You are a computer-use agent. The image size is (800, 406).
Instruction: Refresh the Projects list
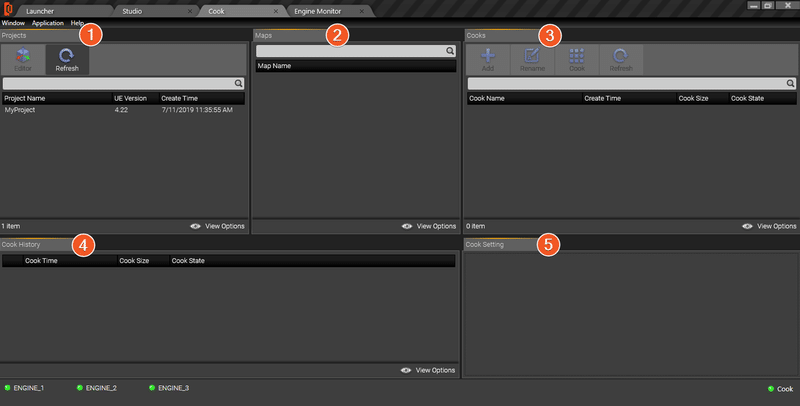pos(67,59)
